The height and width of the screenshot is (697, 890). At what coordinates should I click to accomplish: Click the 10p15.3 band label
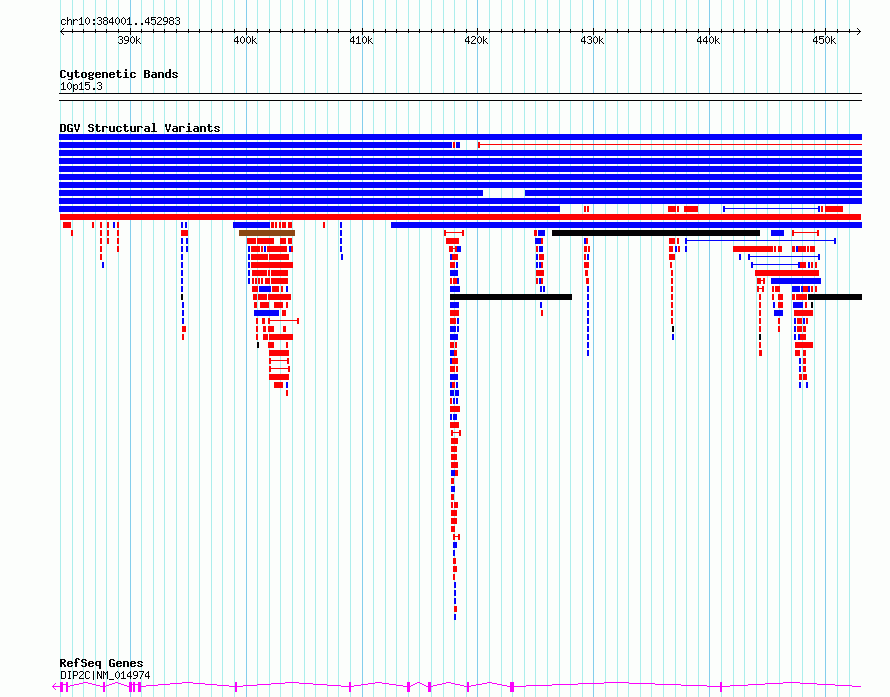point(81,86)
